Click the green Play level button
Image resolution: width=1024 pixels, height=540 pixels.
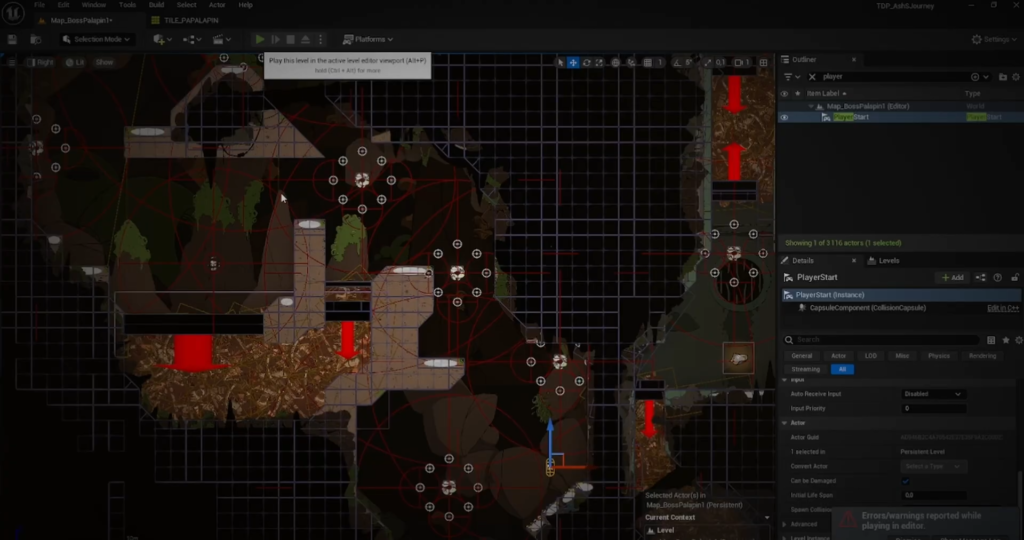(x=260, y=39)
